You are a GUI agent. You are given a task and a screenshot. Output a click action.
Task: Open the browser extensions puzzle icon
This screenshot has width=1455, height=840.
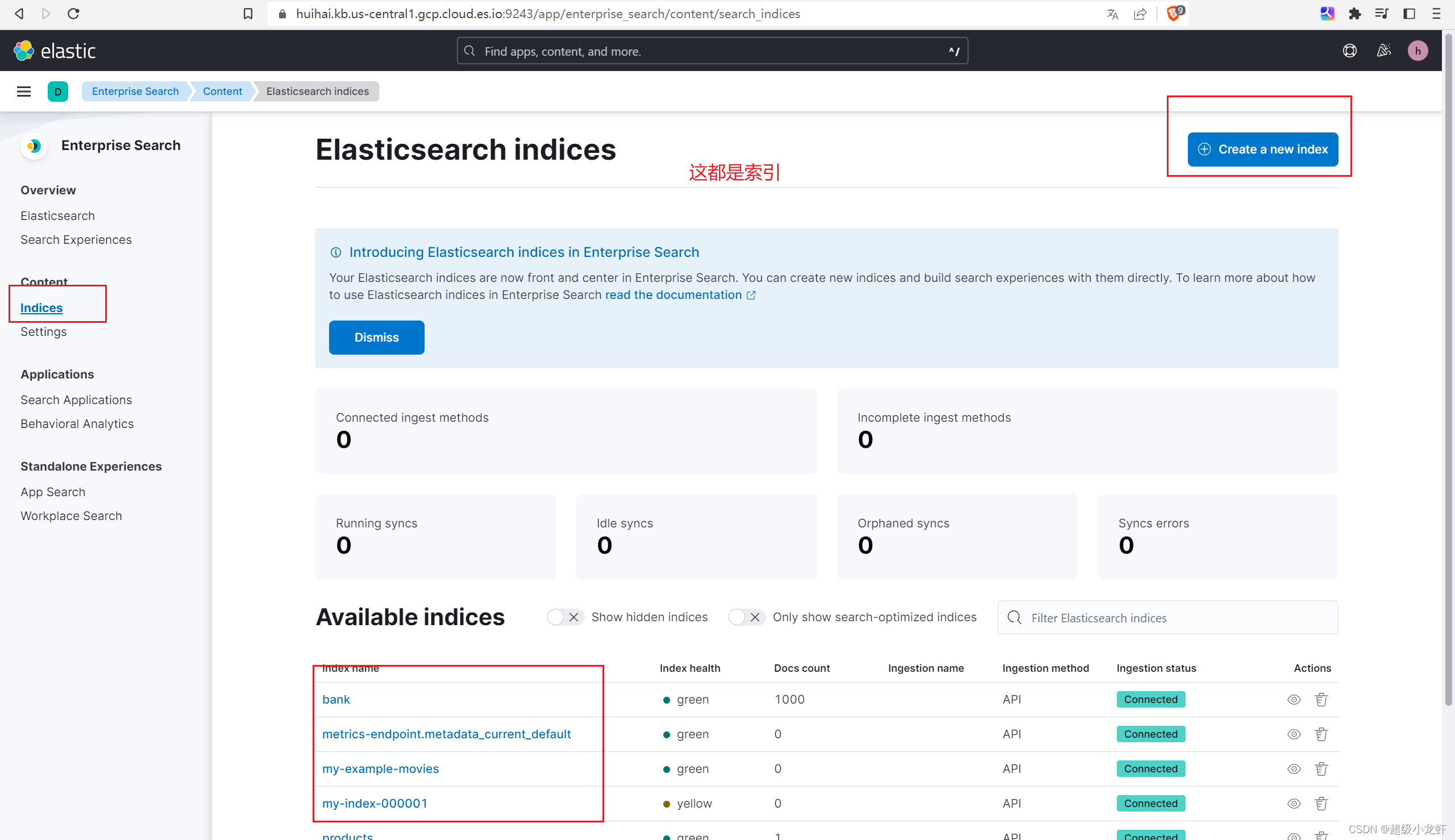tap(1354, 14)
